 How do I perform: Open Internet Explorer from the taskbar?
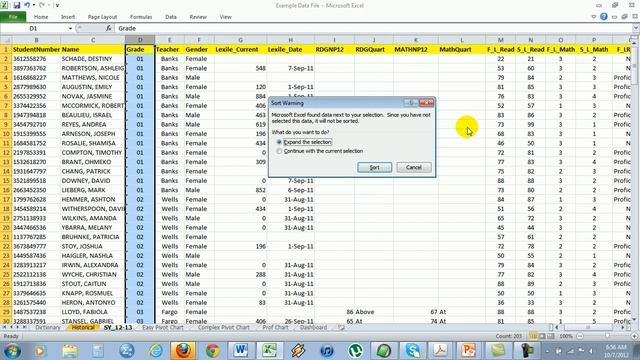155,351
